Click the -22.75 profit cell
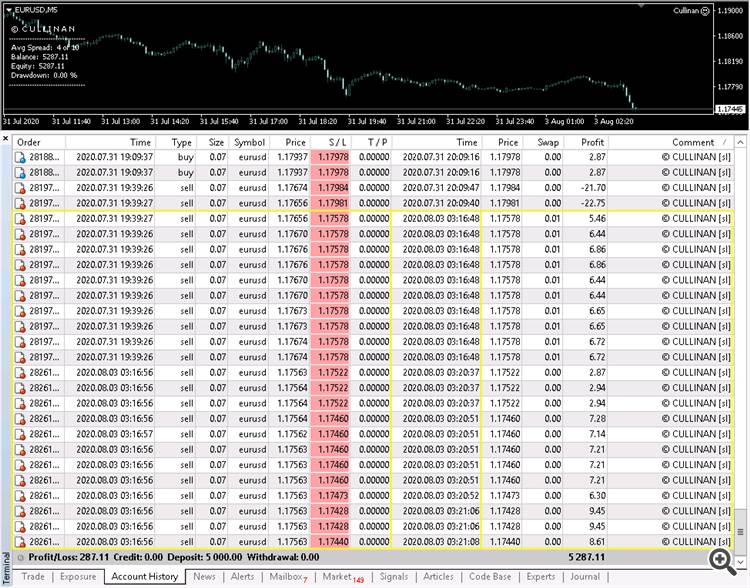This screenshot has width=750, height=588. pos(593,203)
